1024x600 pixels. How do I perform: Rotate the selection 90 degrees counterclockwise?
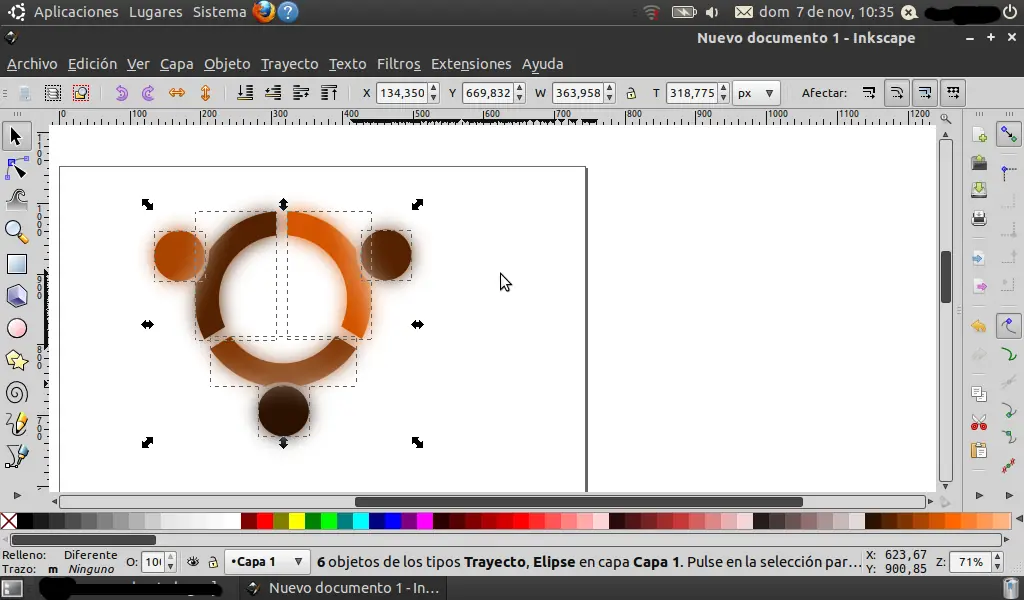pos(121,92)
